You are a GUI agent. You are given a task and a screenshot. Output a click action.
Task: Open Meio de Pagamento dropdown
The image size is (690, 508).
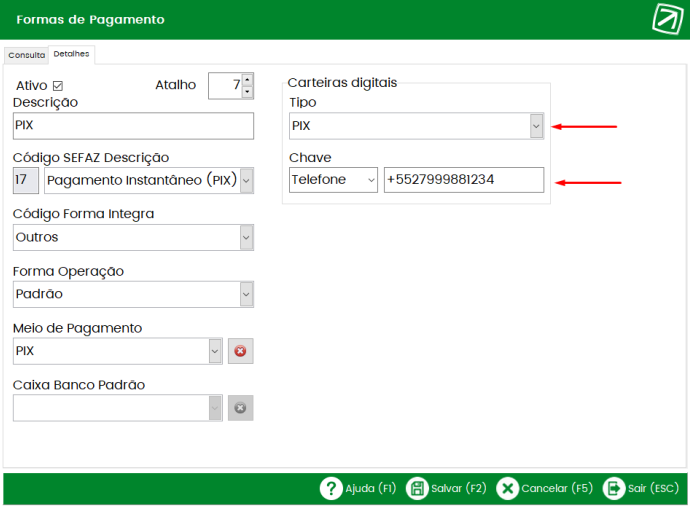pos(215,351)
